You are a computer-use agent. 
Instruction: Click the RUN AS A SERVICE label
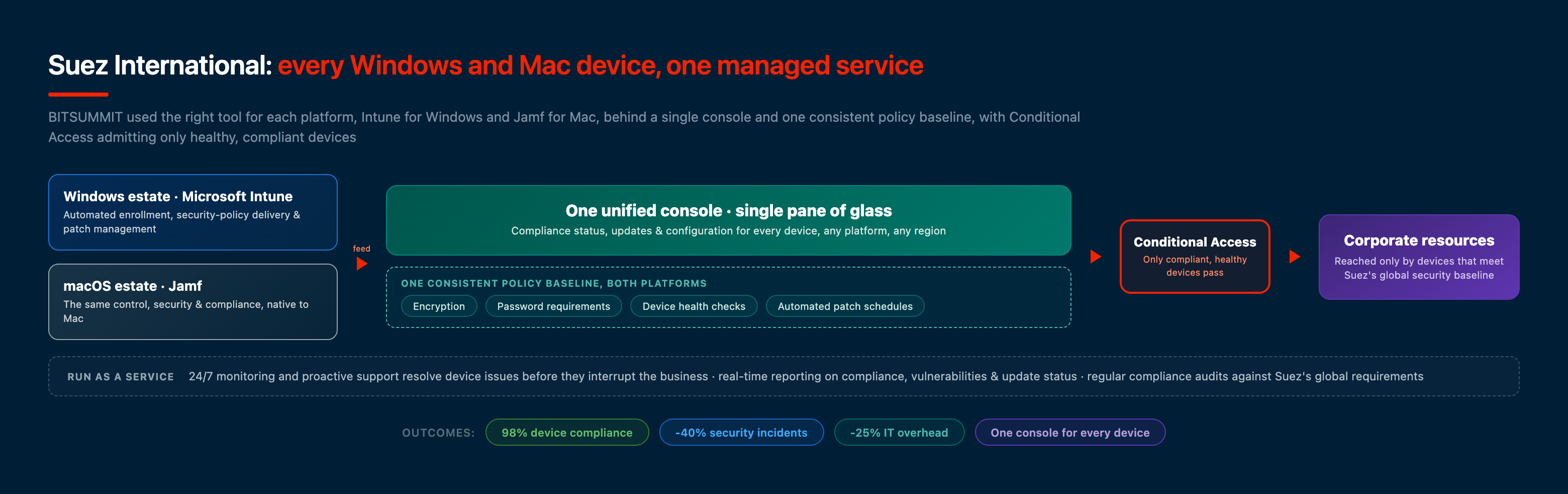121,376
